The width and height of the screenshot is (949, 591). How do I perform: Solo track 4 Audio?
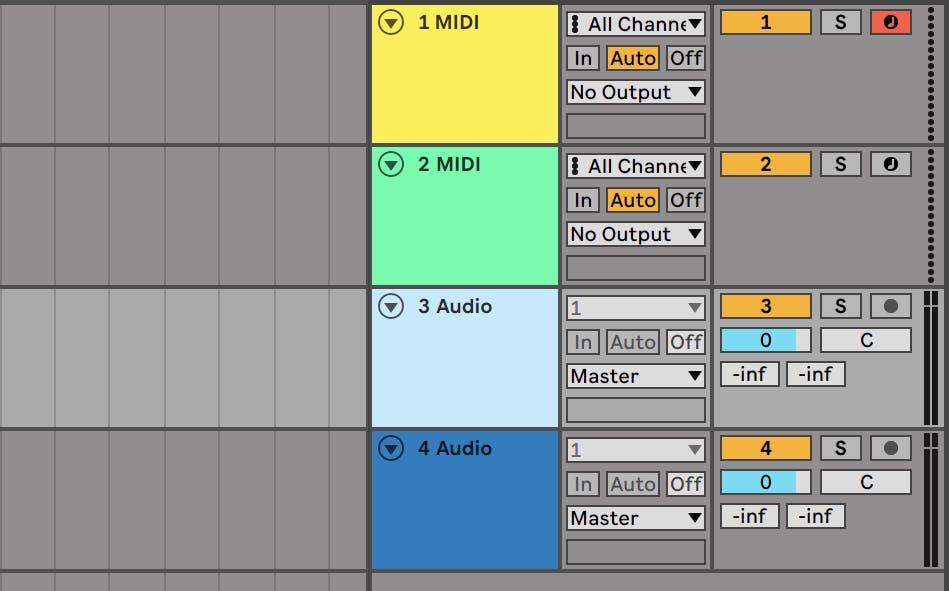tap(843, 448)
